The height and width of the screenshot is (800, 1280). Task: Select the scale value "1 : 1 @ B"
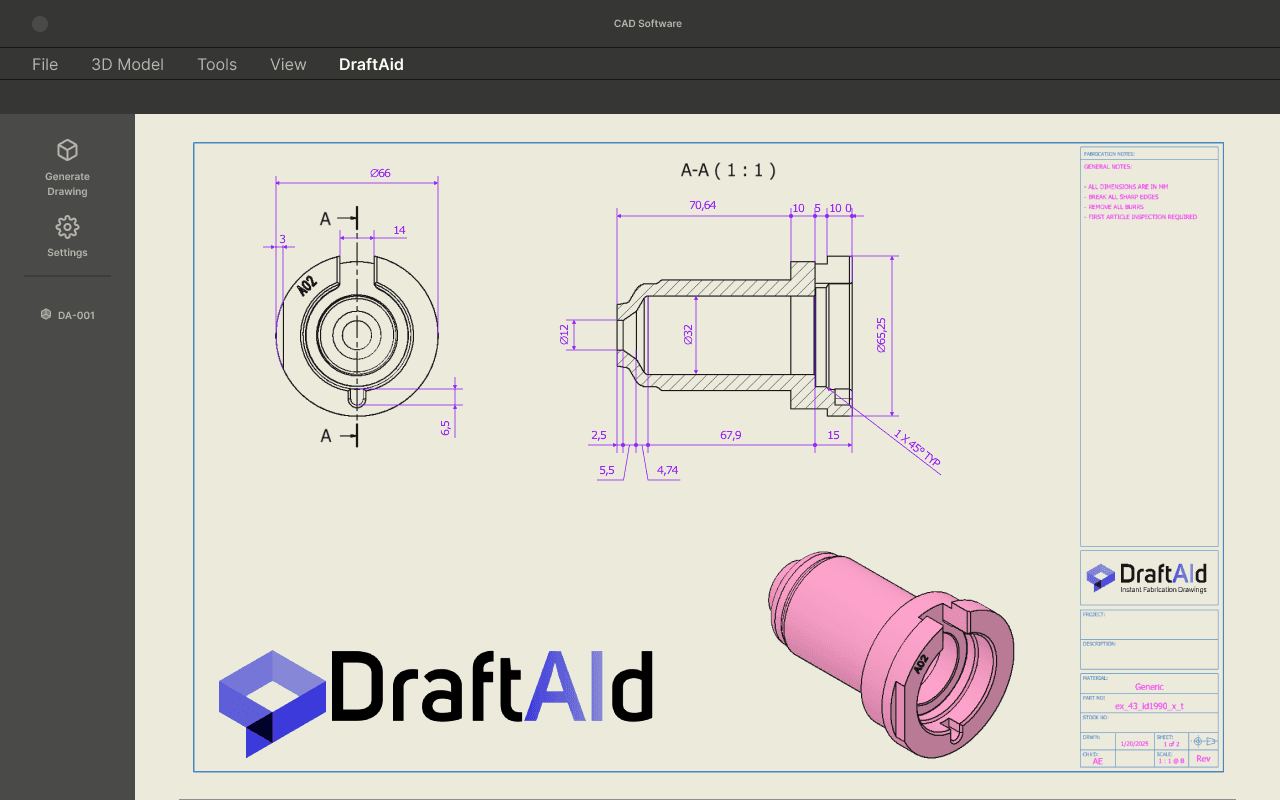coord(1171,761)
